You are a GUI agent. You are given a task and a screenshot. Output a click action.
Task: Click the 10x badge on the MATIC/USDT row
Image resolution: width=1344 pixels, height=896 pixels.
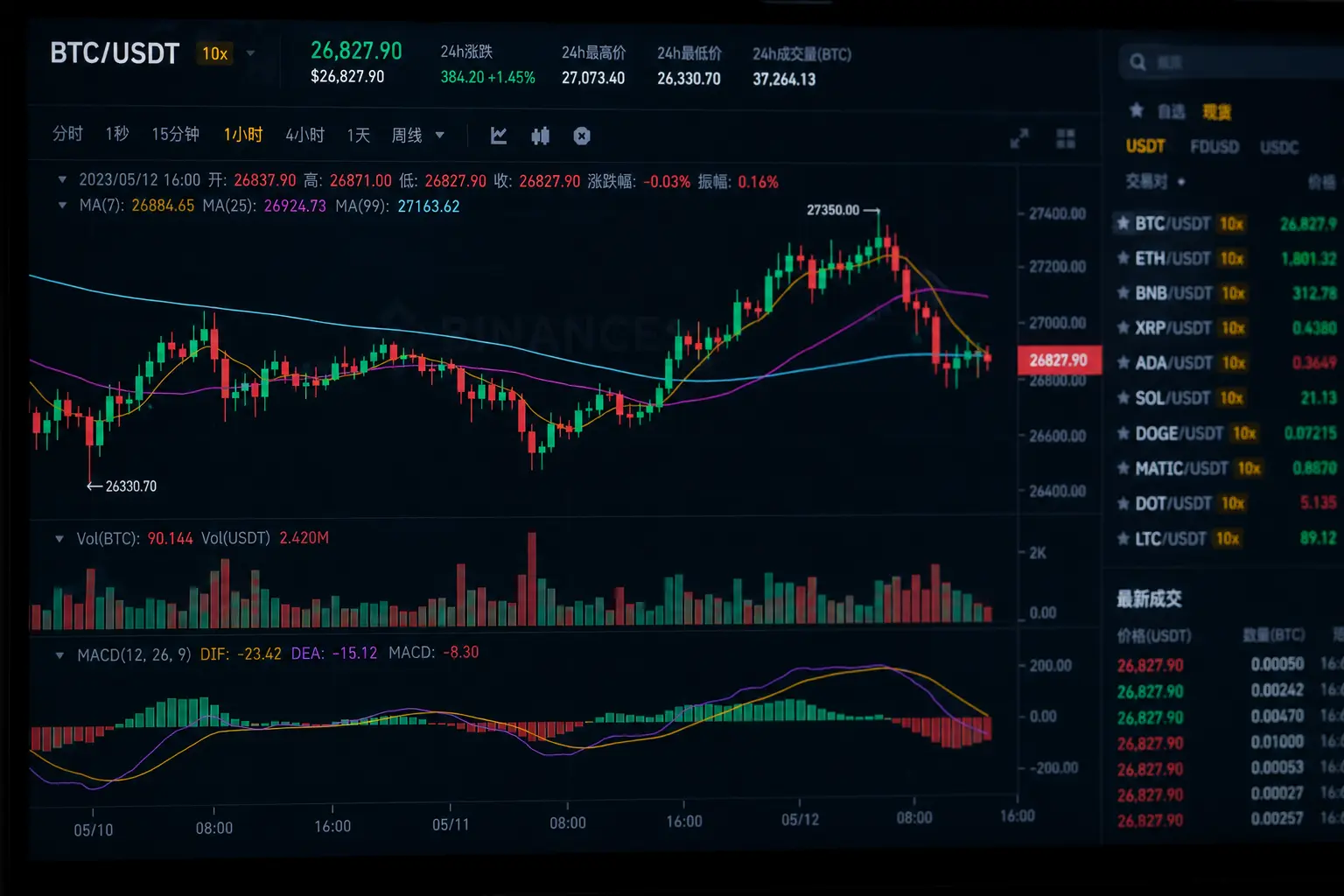(x=1249, y=468)
